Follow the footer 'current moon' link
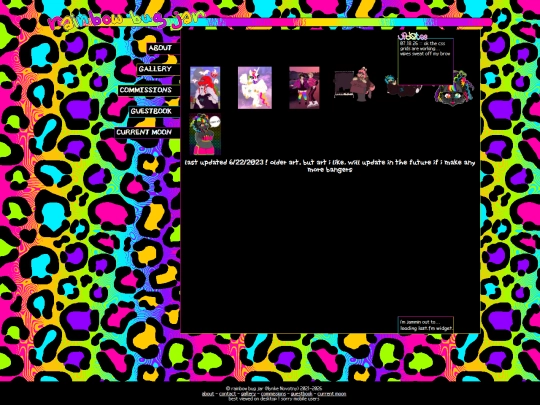The height and width of the screenshot is (405, 540). (332, 394)
